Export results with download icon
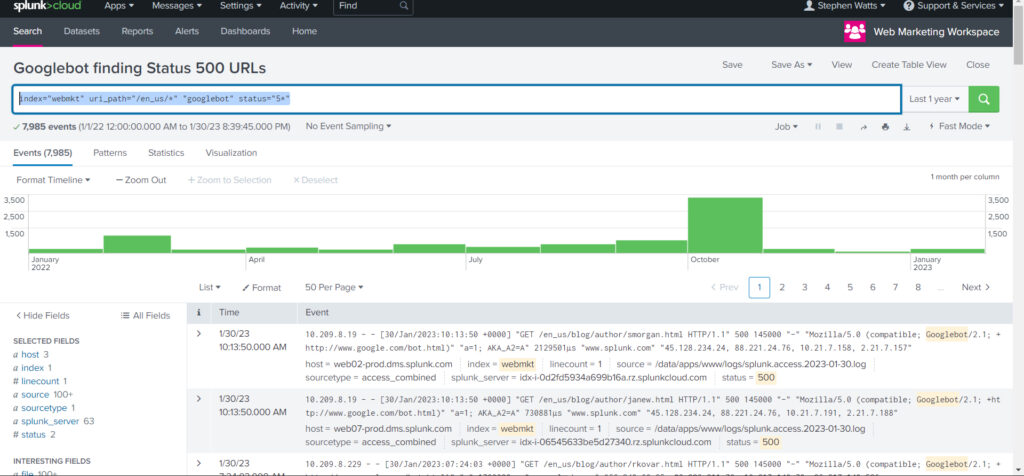This screenshot has height=476, width=1024. click(x=906, y=127)
